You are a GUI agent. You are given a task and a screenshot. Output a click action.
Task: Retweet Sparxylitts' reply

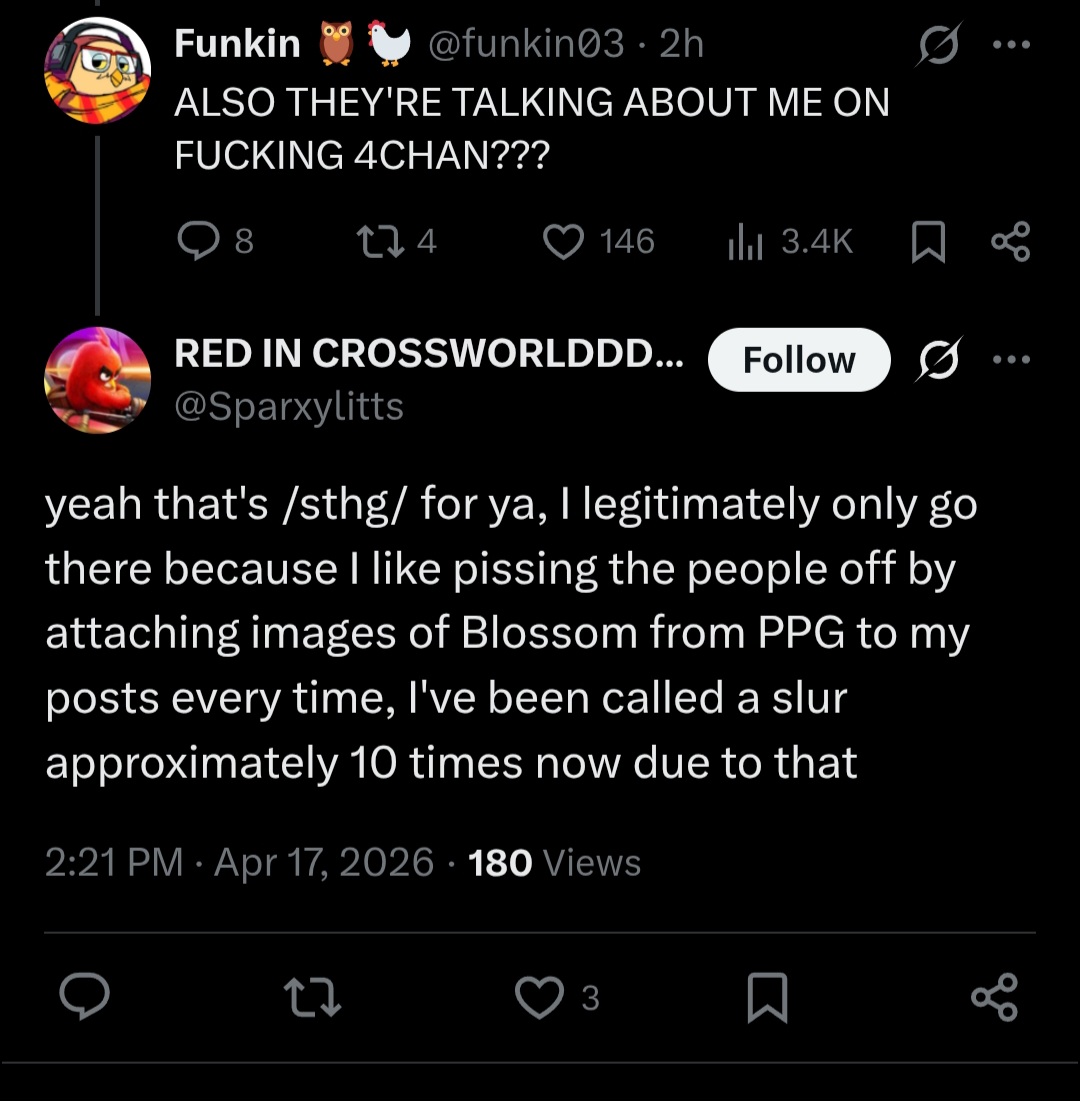click(x=312, y=998)
